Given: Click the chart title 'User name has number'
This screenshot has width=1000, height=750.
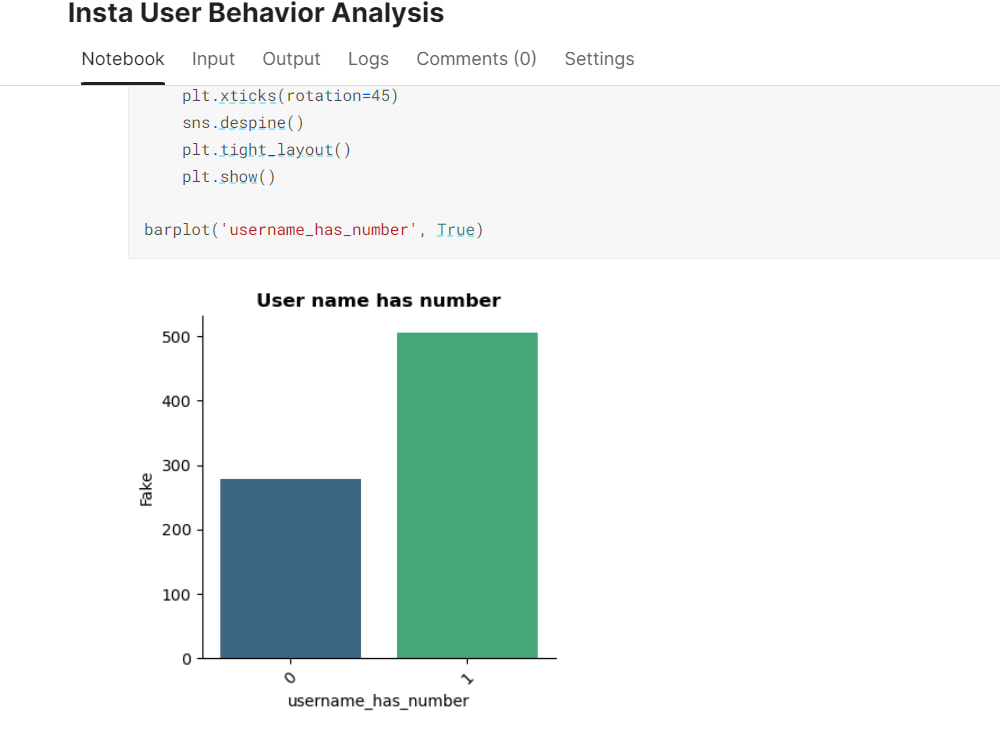Looking at the screenshot, I should [x=379, y=300].
